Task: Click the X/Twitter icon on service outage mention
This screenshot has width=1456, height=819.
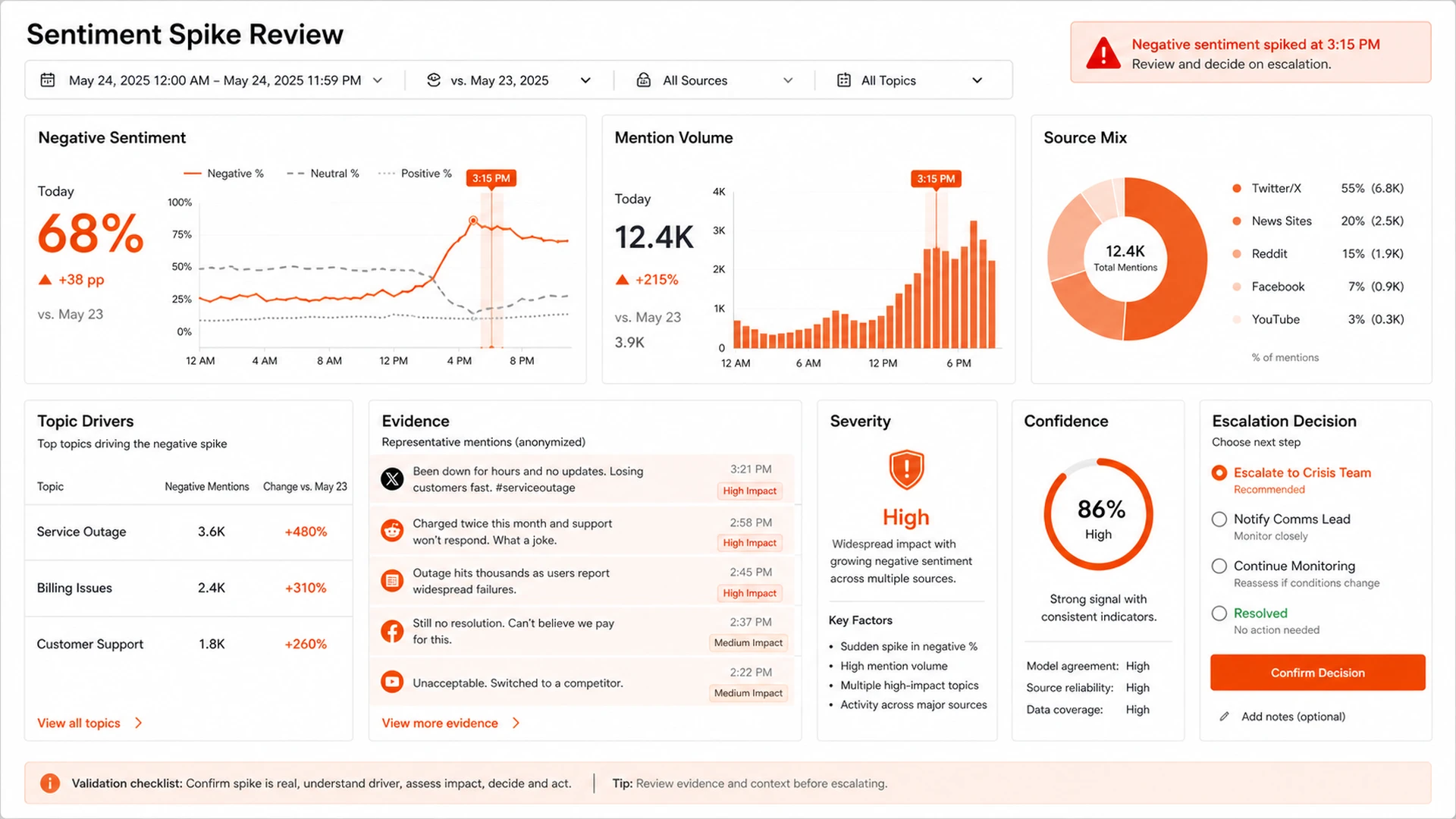Action: coord(392,479)
